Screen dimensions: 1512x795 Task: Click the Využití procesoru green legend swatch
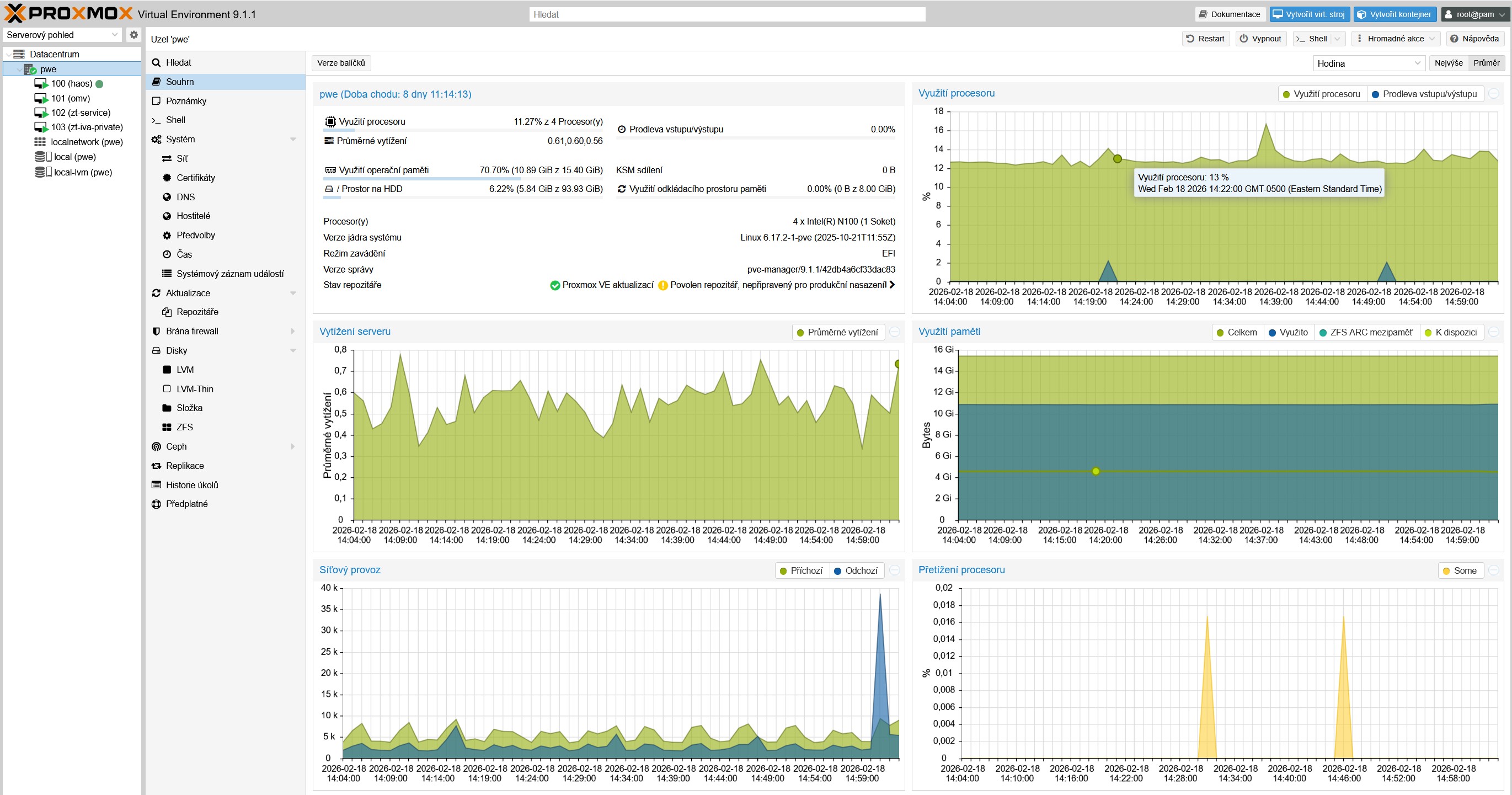pyautogui.click(x=1286, y=94)
